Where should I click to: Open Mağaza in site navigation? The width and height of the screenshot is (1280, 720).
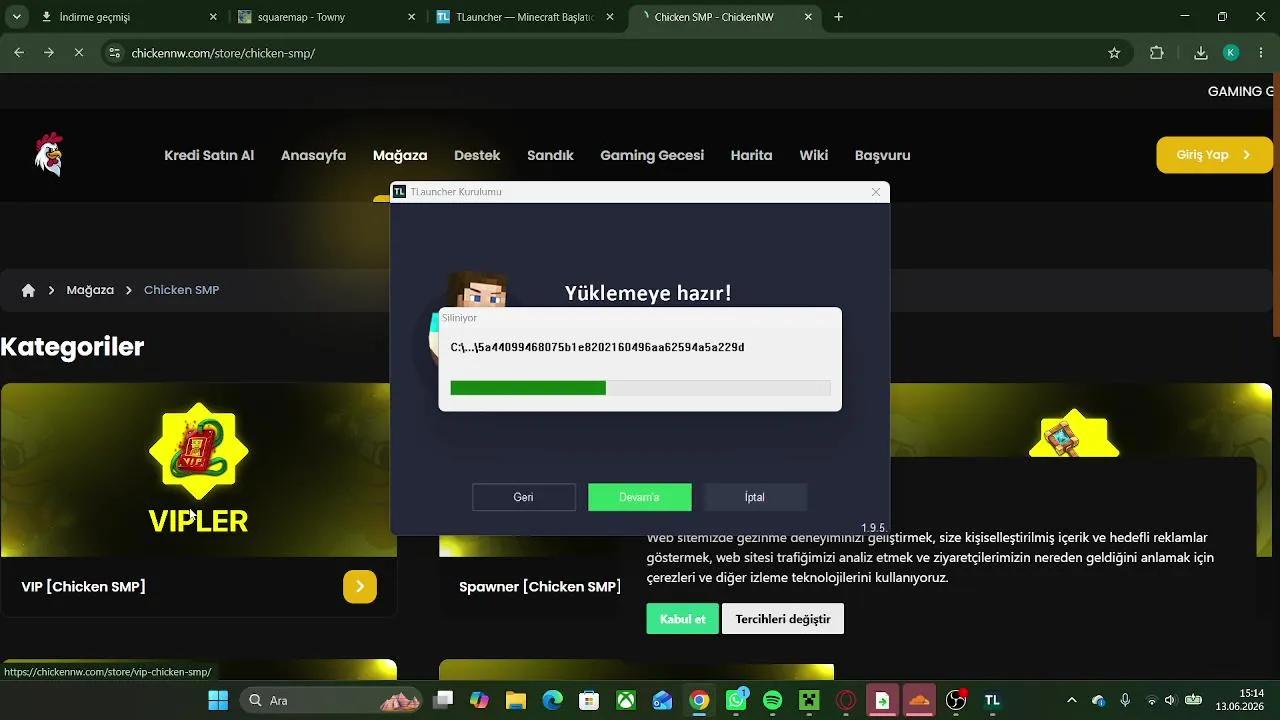tap(400, 155)
